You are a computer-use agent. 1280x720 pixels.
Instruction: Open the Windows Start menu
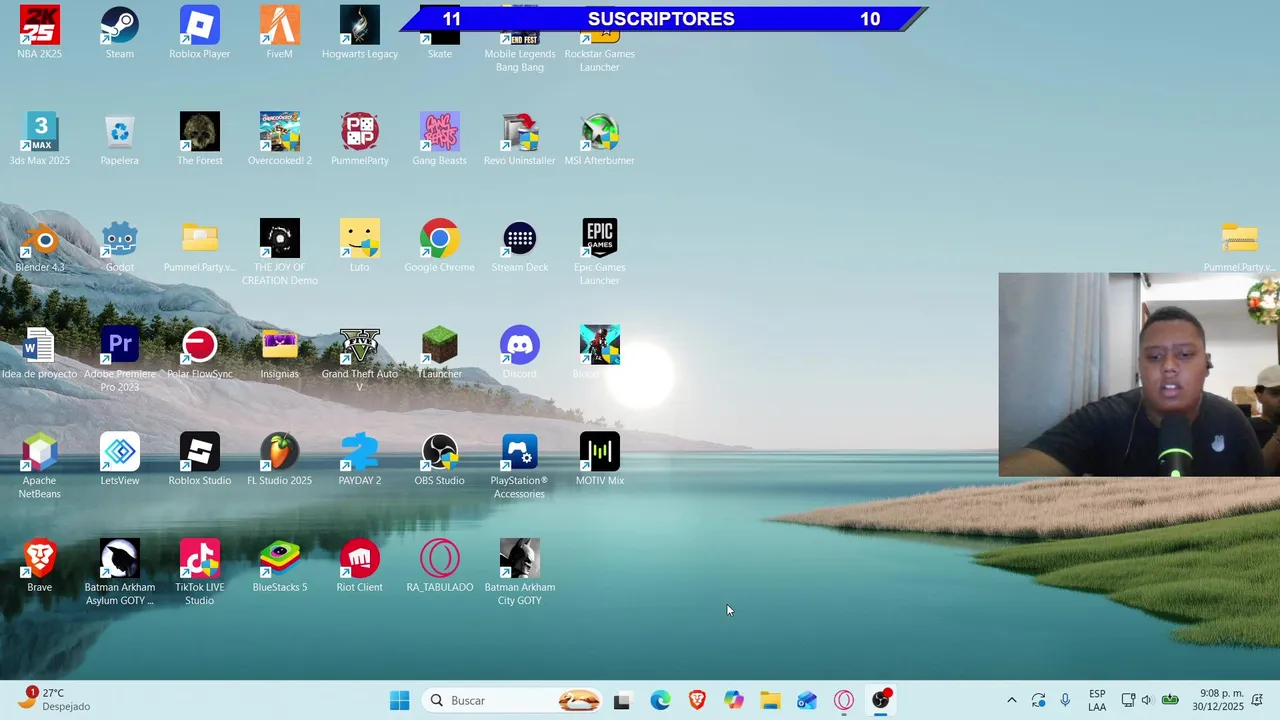pos(399,700)
